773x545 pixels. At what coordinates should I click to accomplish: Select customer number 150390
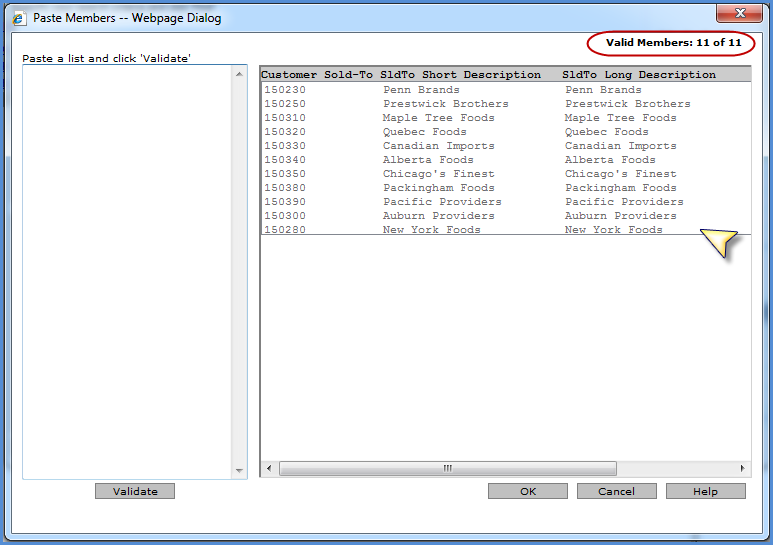pos(285,202)
